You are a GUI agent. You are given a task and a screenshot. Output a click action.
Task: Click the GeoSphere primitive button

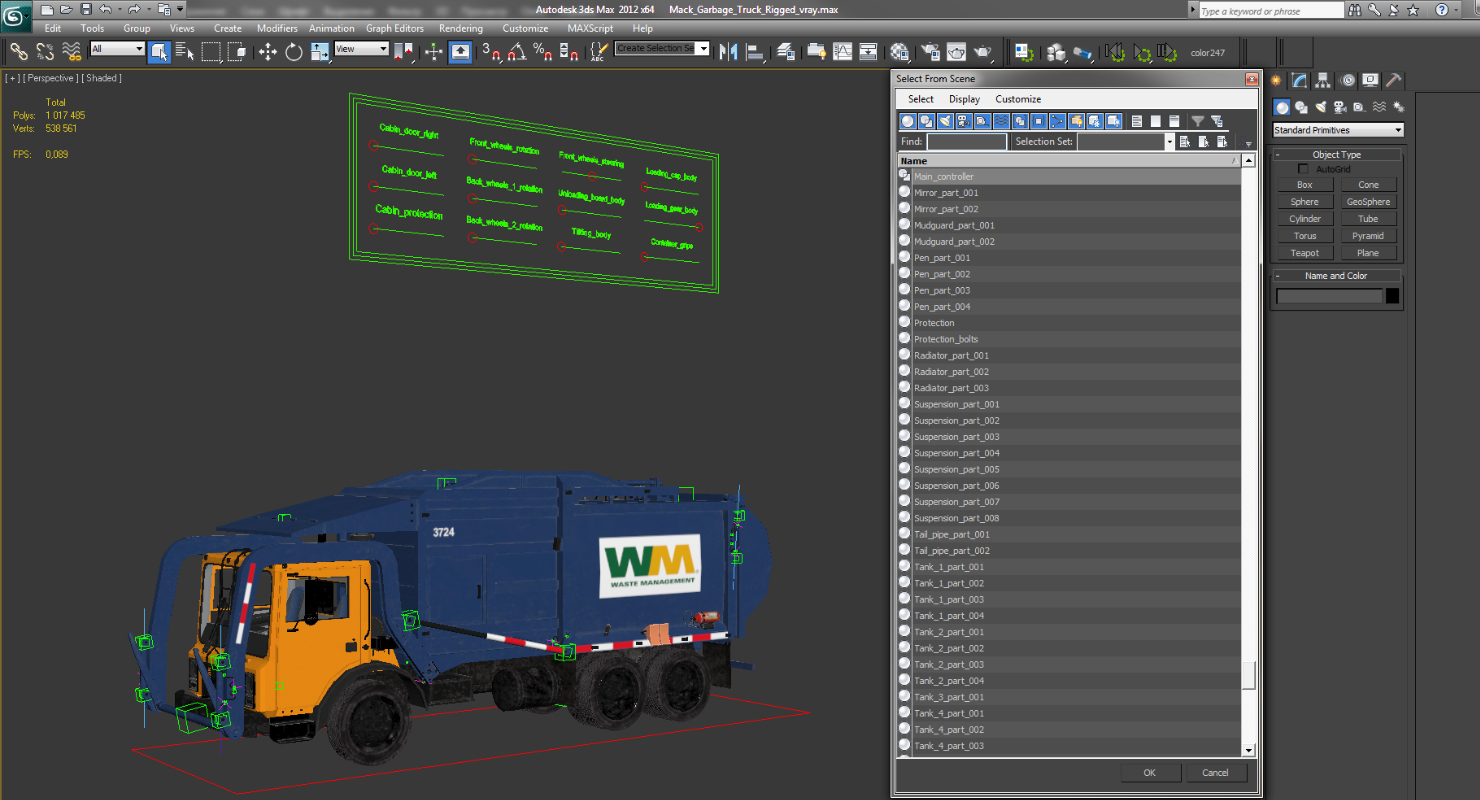coord(1368,202)
